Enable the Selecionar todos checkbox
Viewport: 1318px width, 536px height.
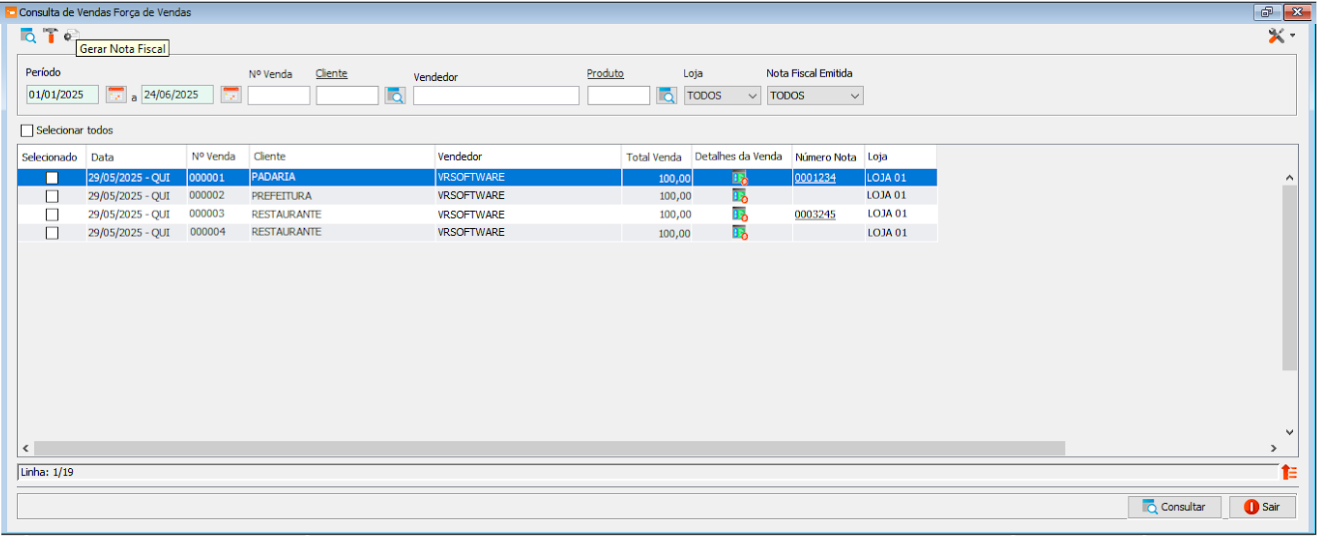pos(27,131)
